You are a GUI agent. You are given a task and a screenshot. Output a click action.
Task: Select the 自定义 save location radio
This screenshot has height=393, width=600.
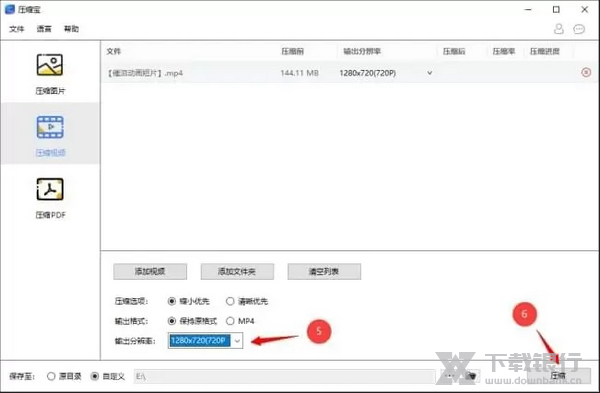[95, 376]
